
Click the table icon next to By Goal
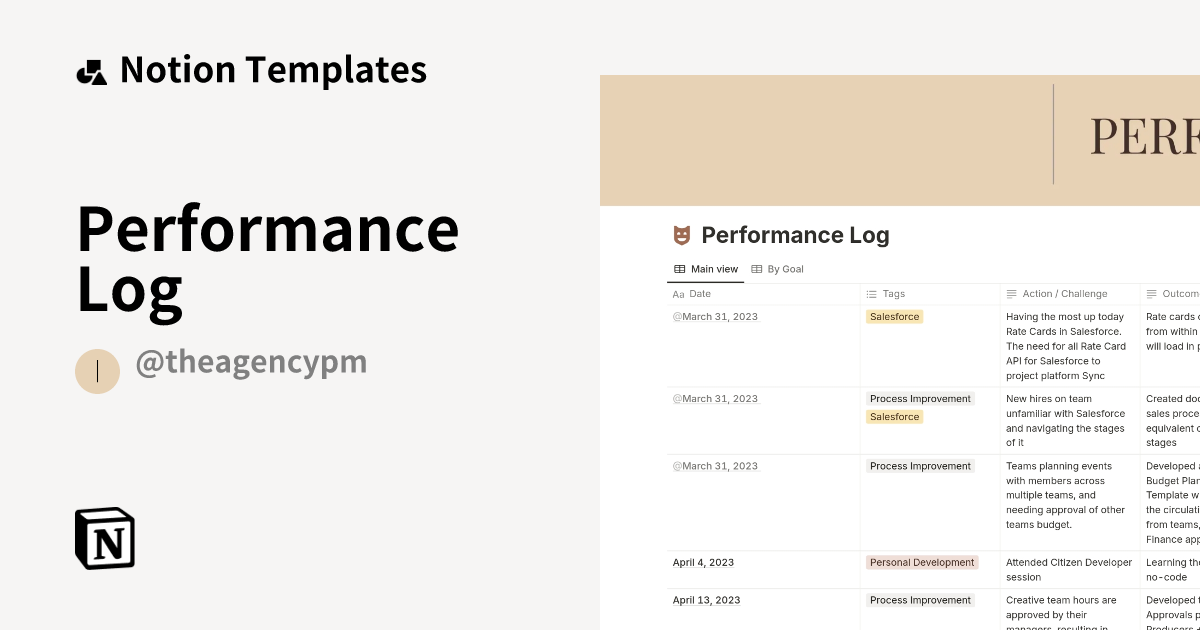click(757, 269)
